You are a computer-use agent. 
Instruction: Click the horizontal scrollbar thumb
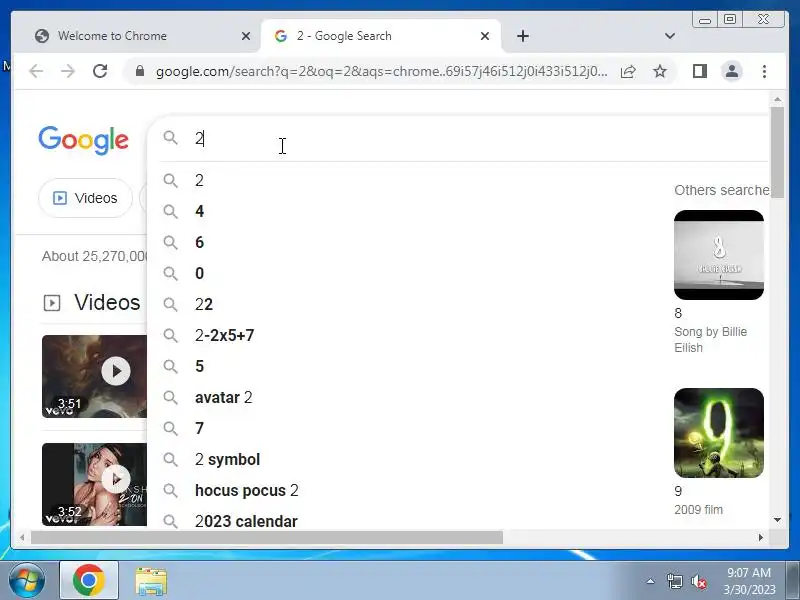[267, 537]
